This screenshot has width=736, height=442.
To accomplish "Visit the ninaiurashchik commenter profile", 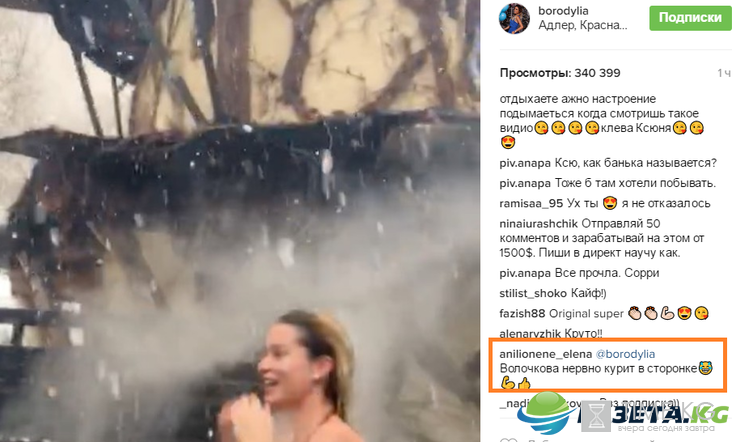I will point(539,224).
